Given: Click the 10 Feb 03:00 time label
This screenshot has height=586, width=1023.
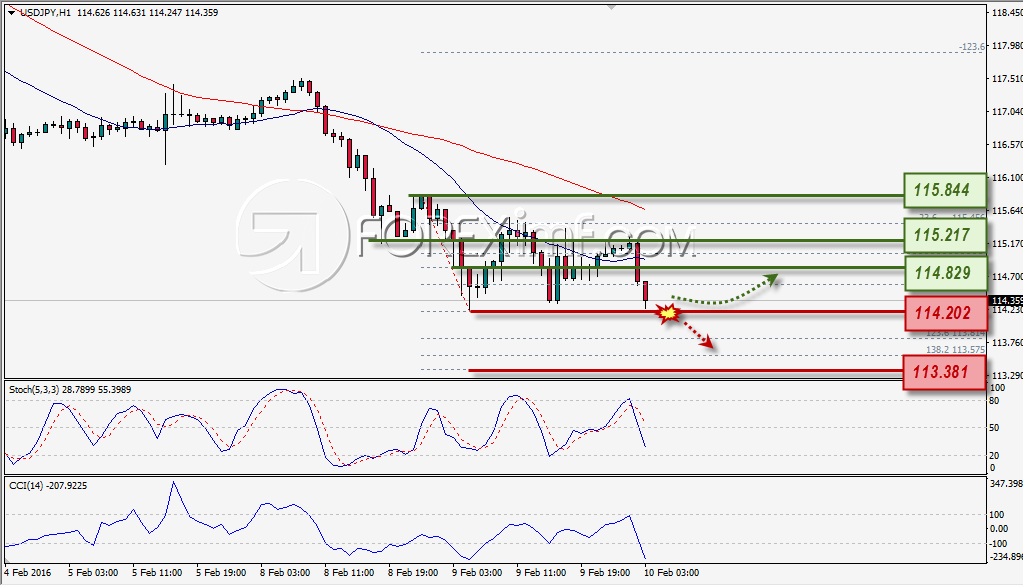Looking at the screenshot, I should point(671,572).
